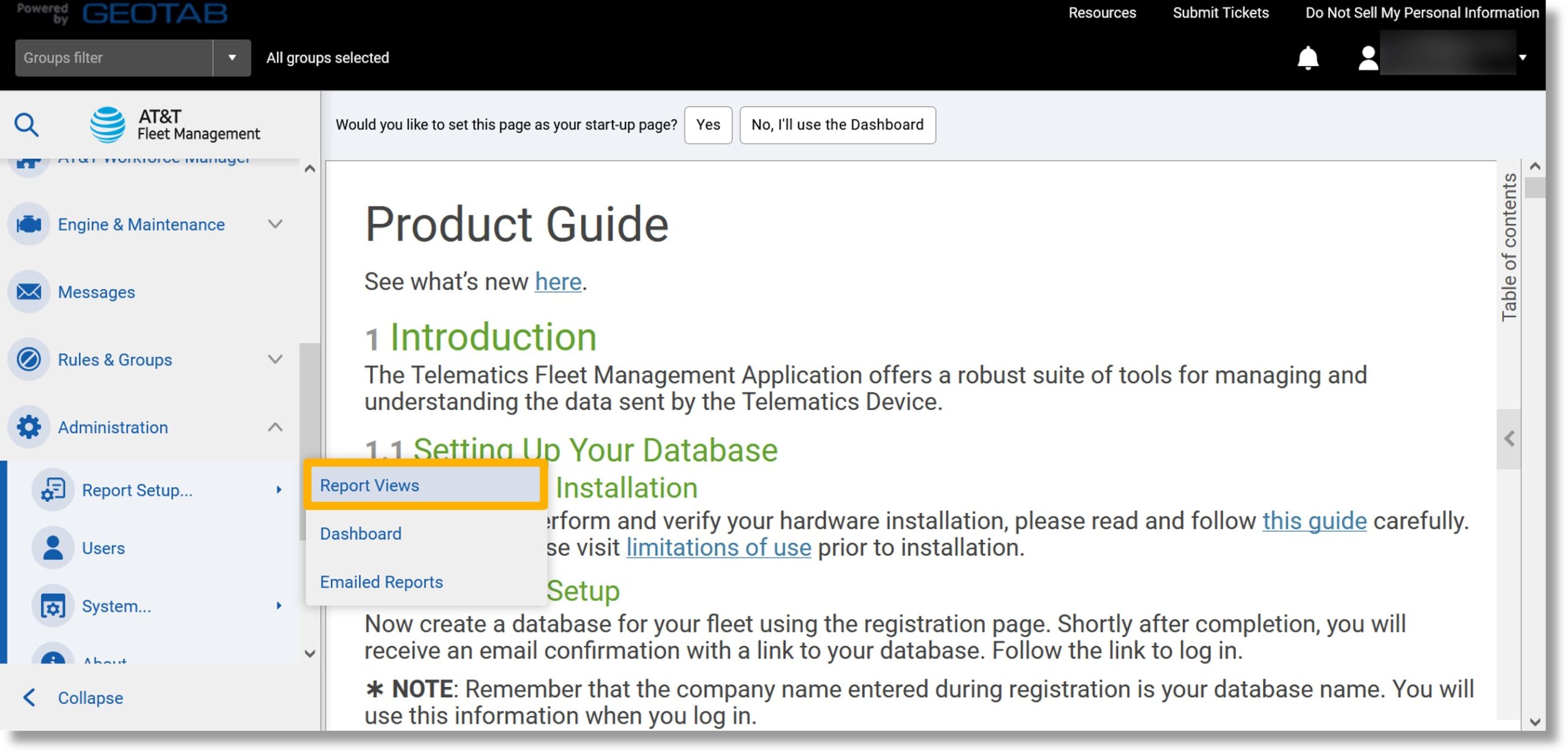
Task: Open System submenu arrow
Action: [279, 606]
